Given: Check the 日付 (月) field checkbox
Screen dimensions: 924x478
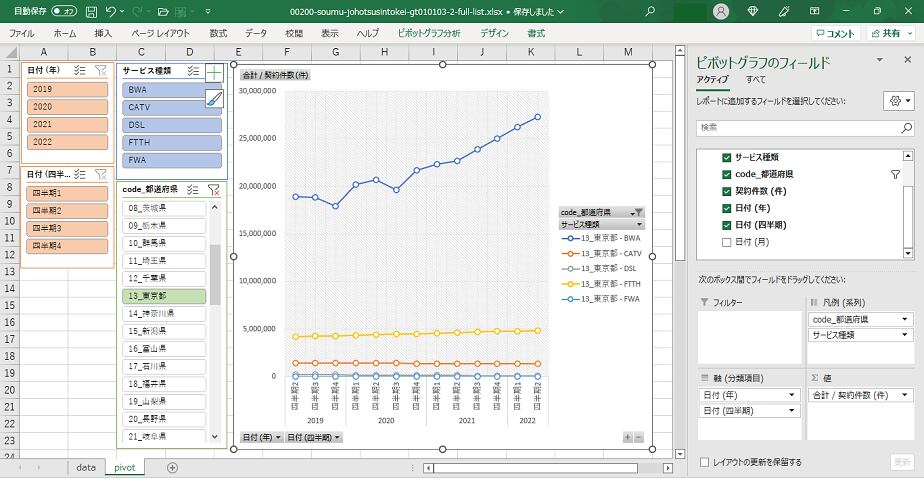Looking at the screenshot, I should click(x=727, y=242).
